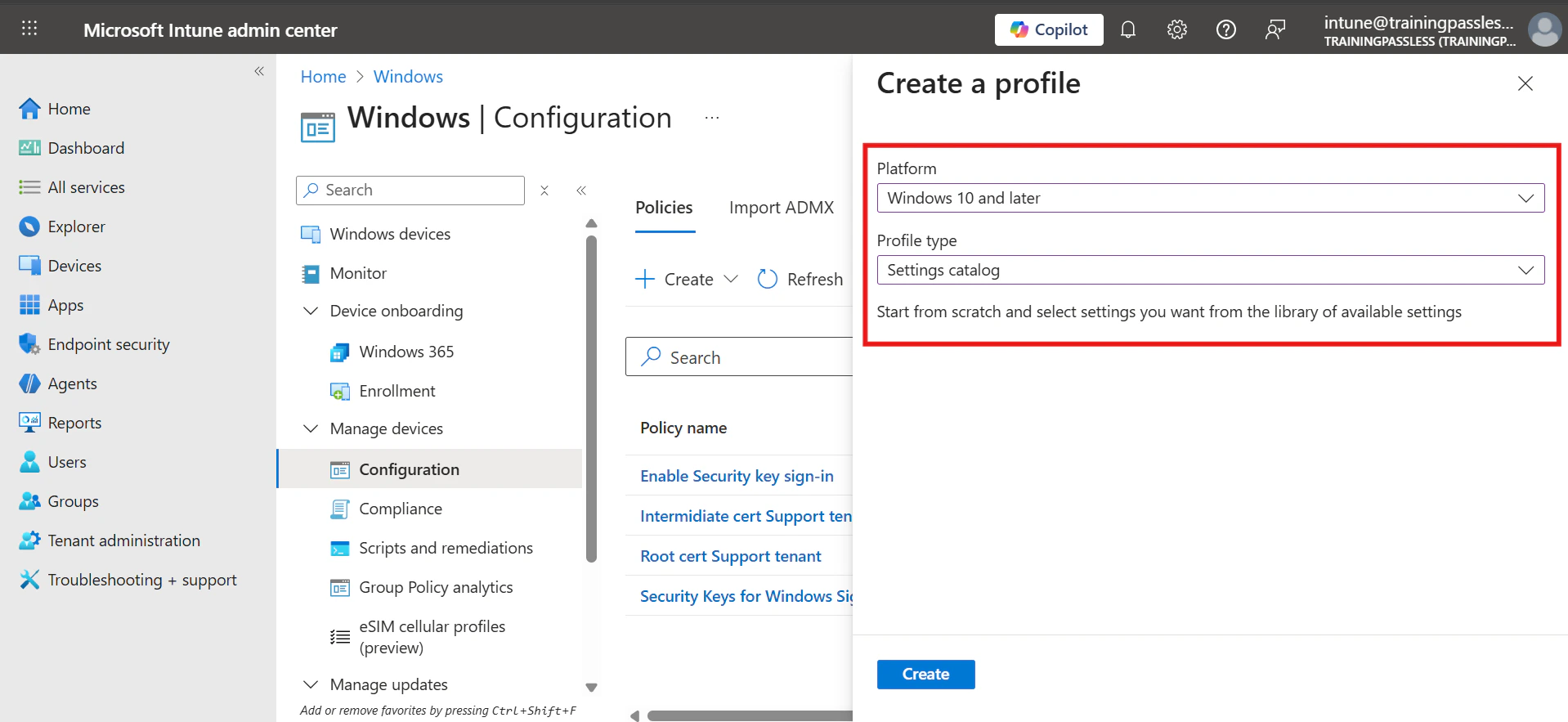The image size is (1568, 722).
Task: Open Monitor in resource menu
Action: 358,273
